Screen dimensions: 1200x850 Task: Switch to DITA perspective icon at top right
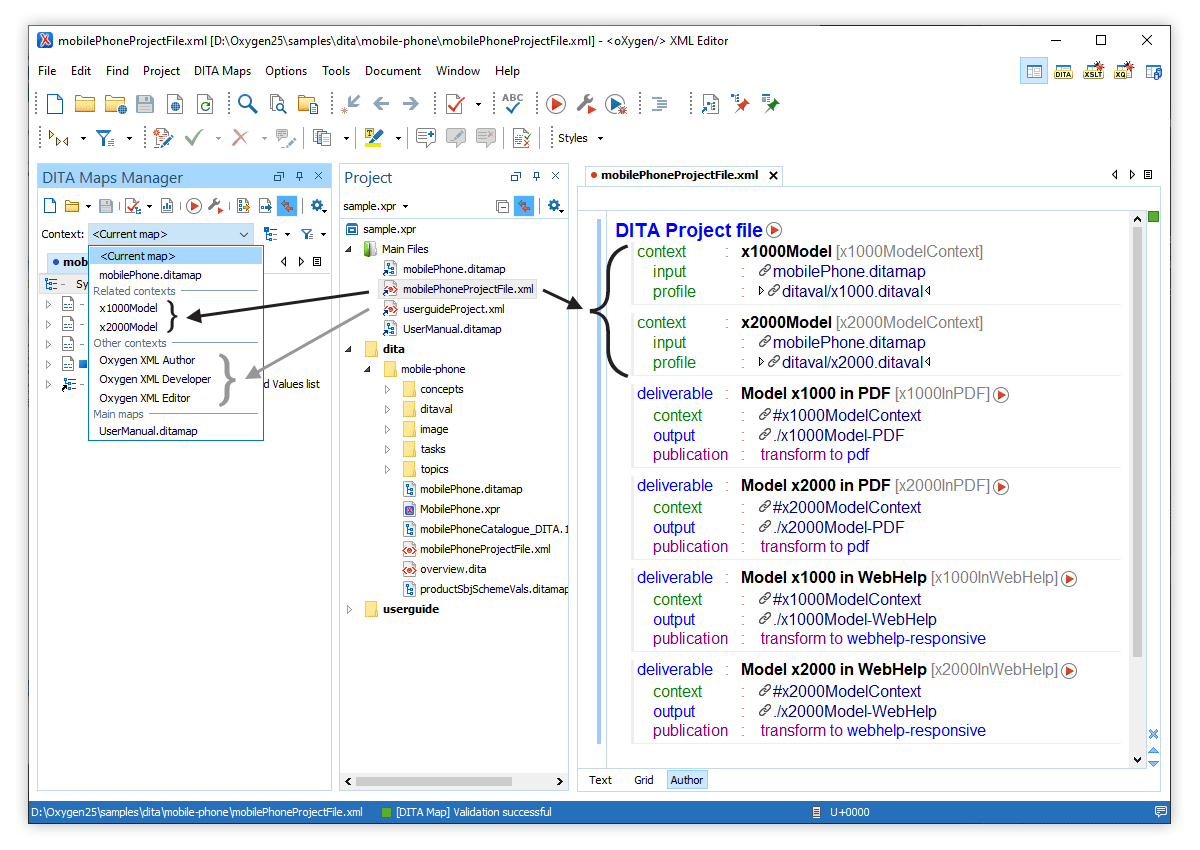(x=1064, y=71)
